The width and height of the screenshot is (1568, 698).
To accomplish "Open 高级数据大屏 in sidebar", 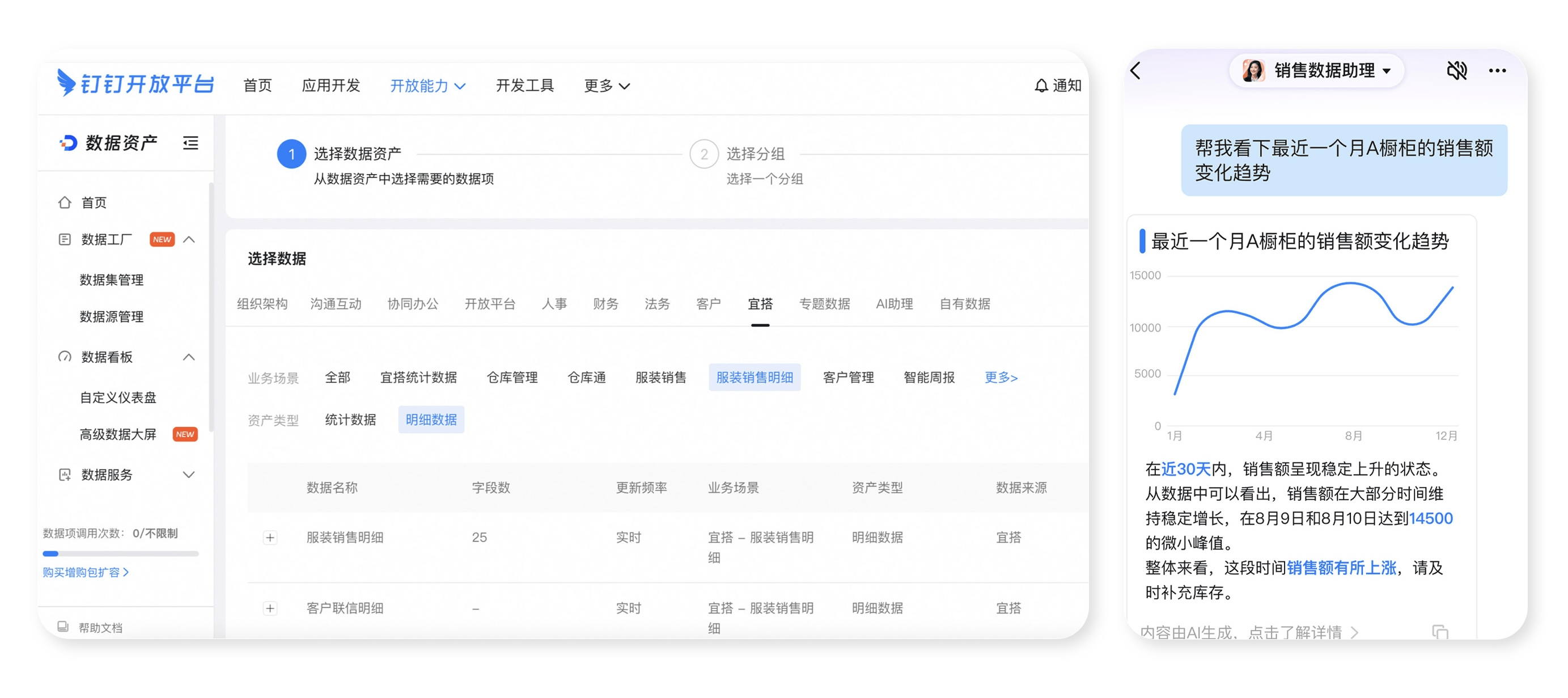I will 118,434.
